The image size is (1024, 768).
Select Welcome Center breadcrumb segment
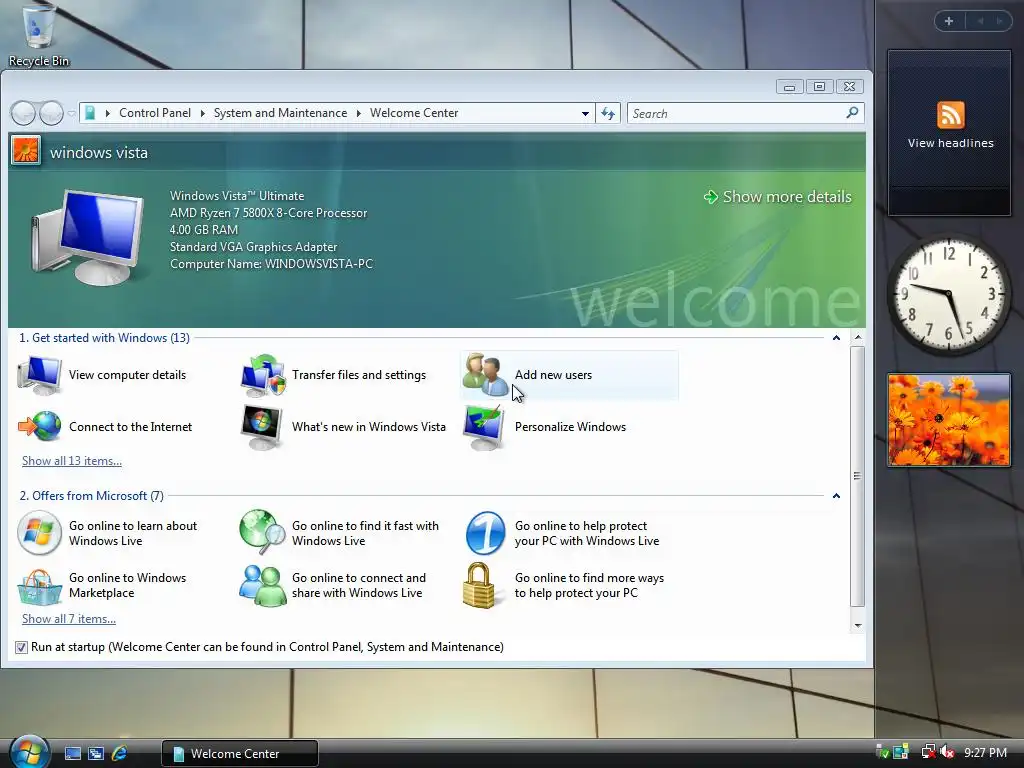pyautogui.click(x=414, y=113)
